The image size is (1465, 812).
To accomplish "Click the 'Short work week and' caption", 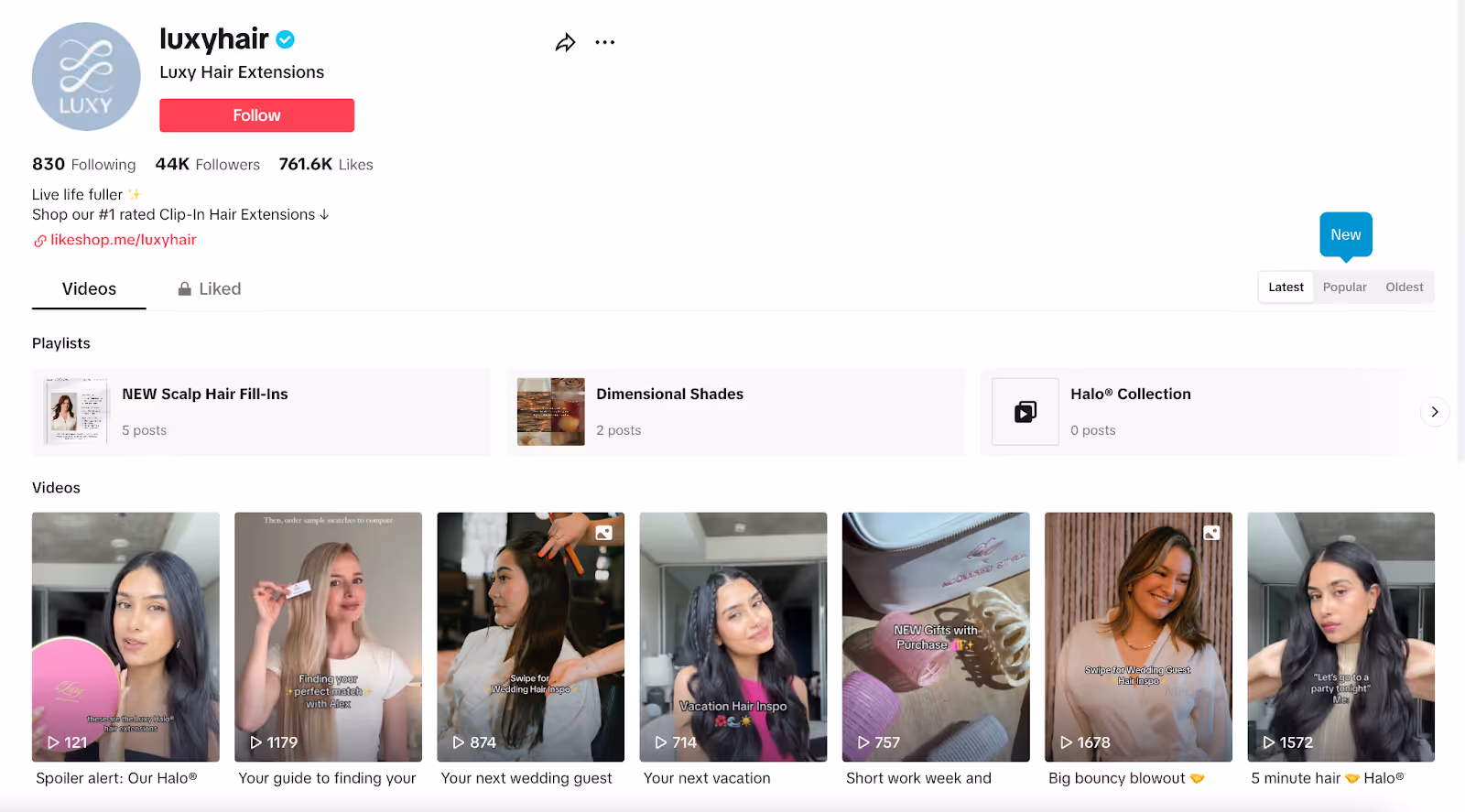I will [x=918, y=778].
